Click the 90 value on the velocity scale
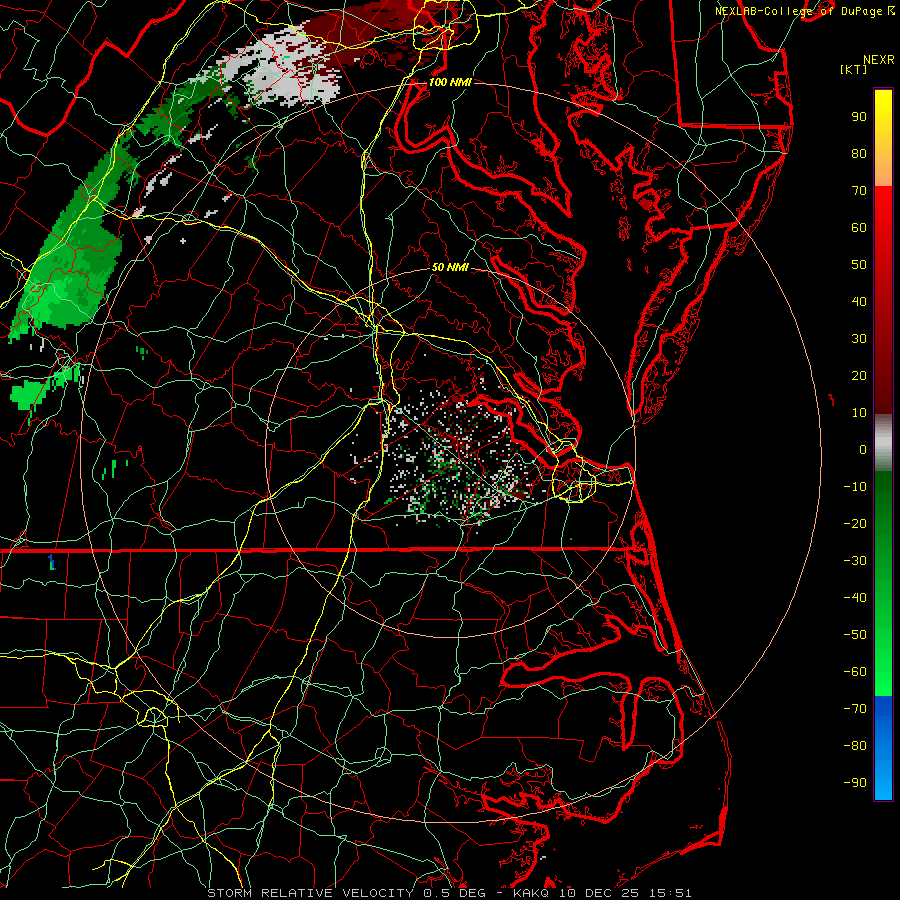900x900 pixels. pos(859,117)
